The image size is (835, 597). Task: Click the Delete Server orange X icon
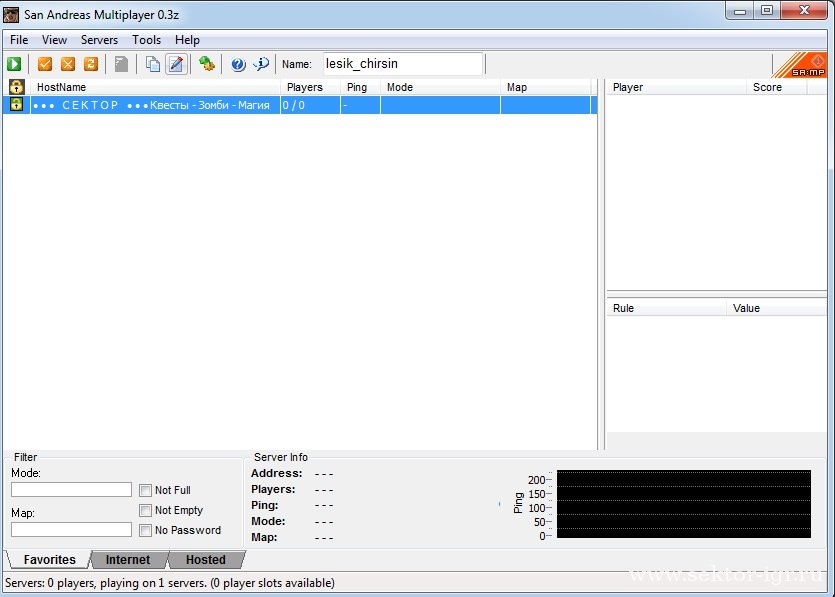click(x=68, y=64)
